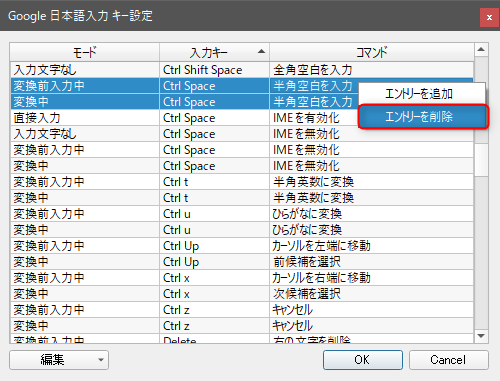
Task: Sort by the モード column header
Action: pyautogui.click(x=85, y=52)
